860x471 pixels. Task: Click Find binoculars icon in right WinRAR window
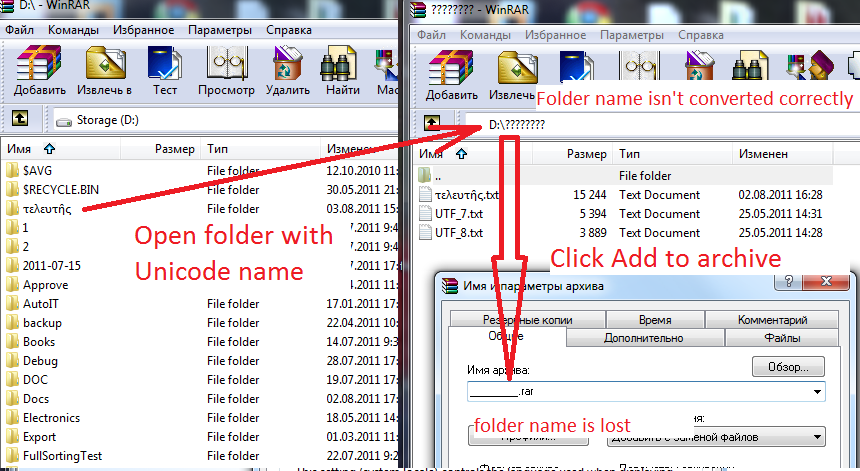(x=749, y=66)
